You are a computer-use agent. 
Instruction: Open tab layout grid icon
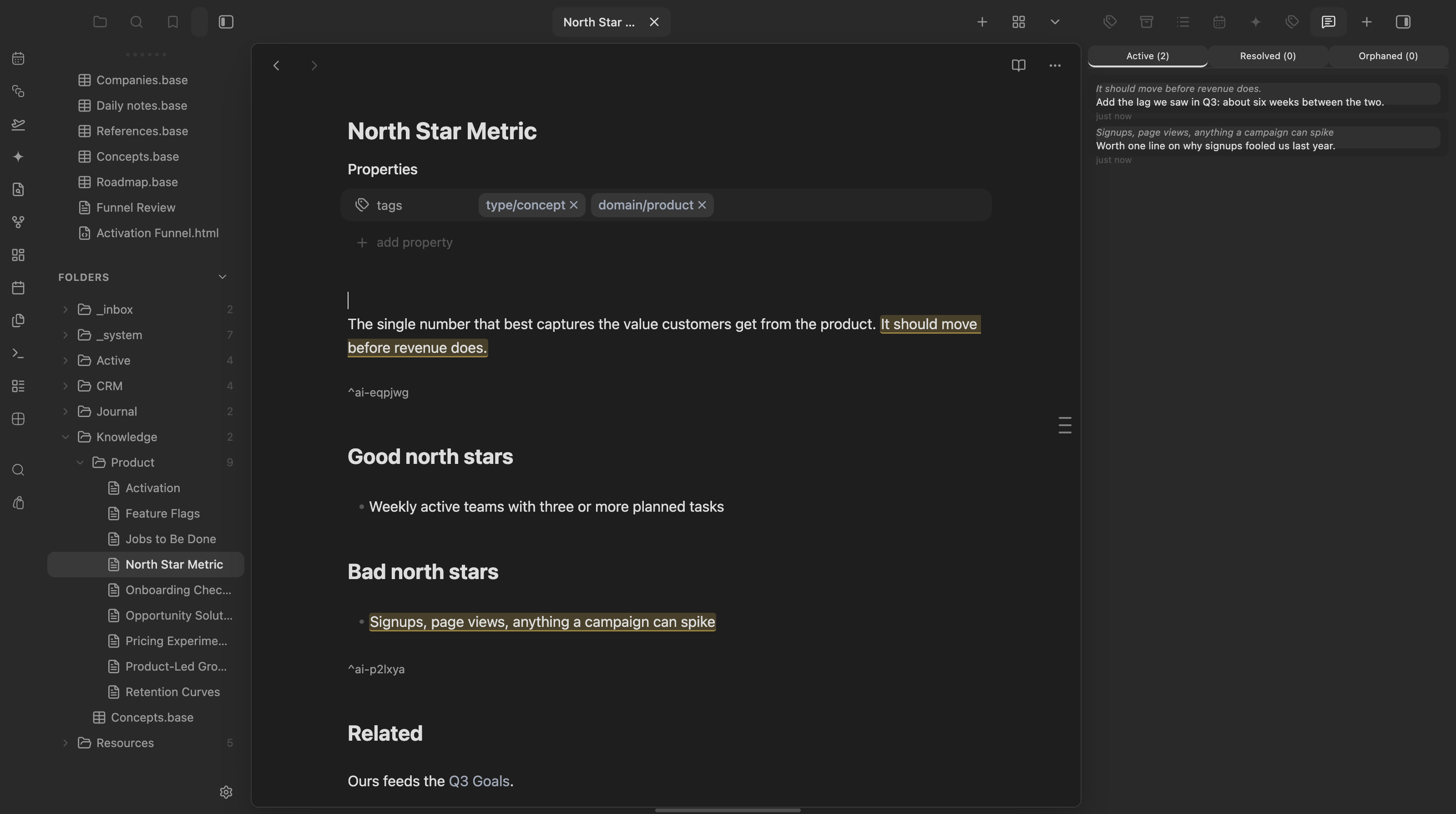click(x=1019, y=22)
